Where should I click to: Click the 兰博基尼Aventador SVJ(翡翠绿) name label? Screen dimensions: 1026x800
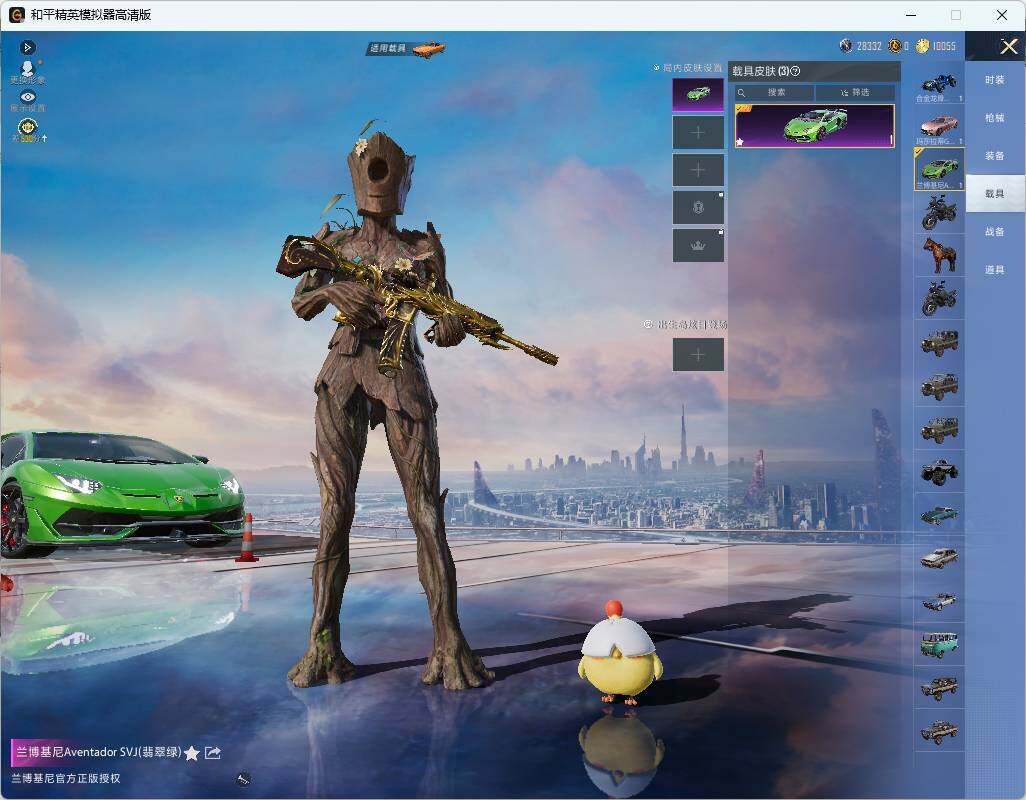click(98, 752)
